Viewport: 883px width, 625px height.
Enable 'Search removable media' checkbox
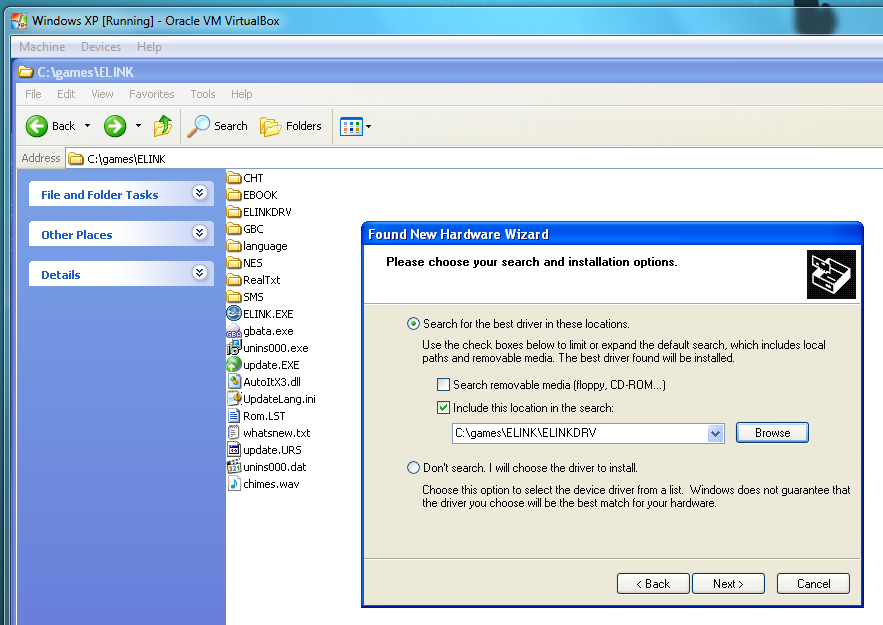(x=444, y=385)
